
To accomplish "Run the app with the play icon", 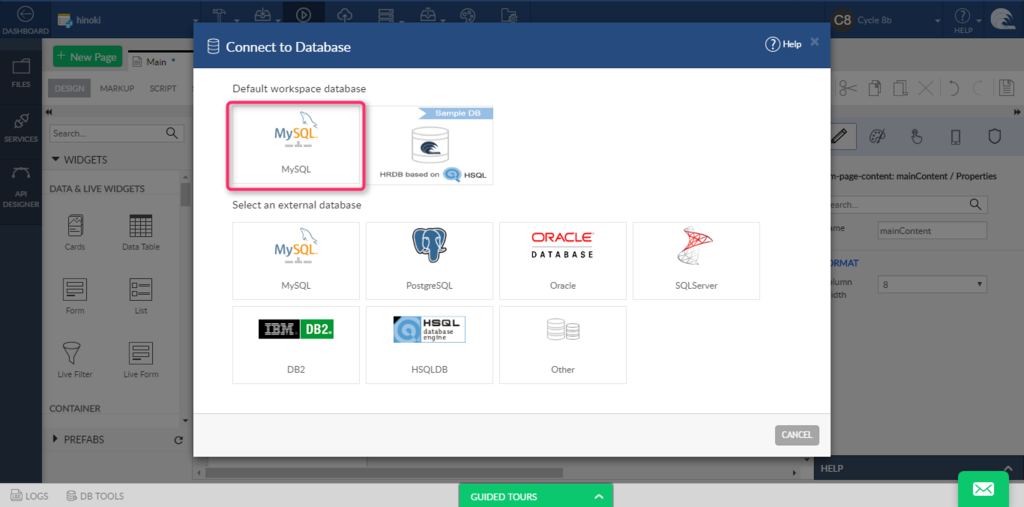I will (303, 14).
